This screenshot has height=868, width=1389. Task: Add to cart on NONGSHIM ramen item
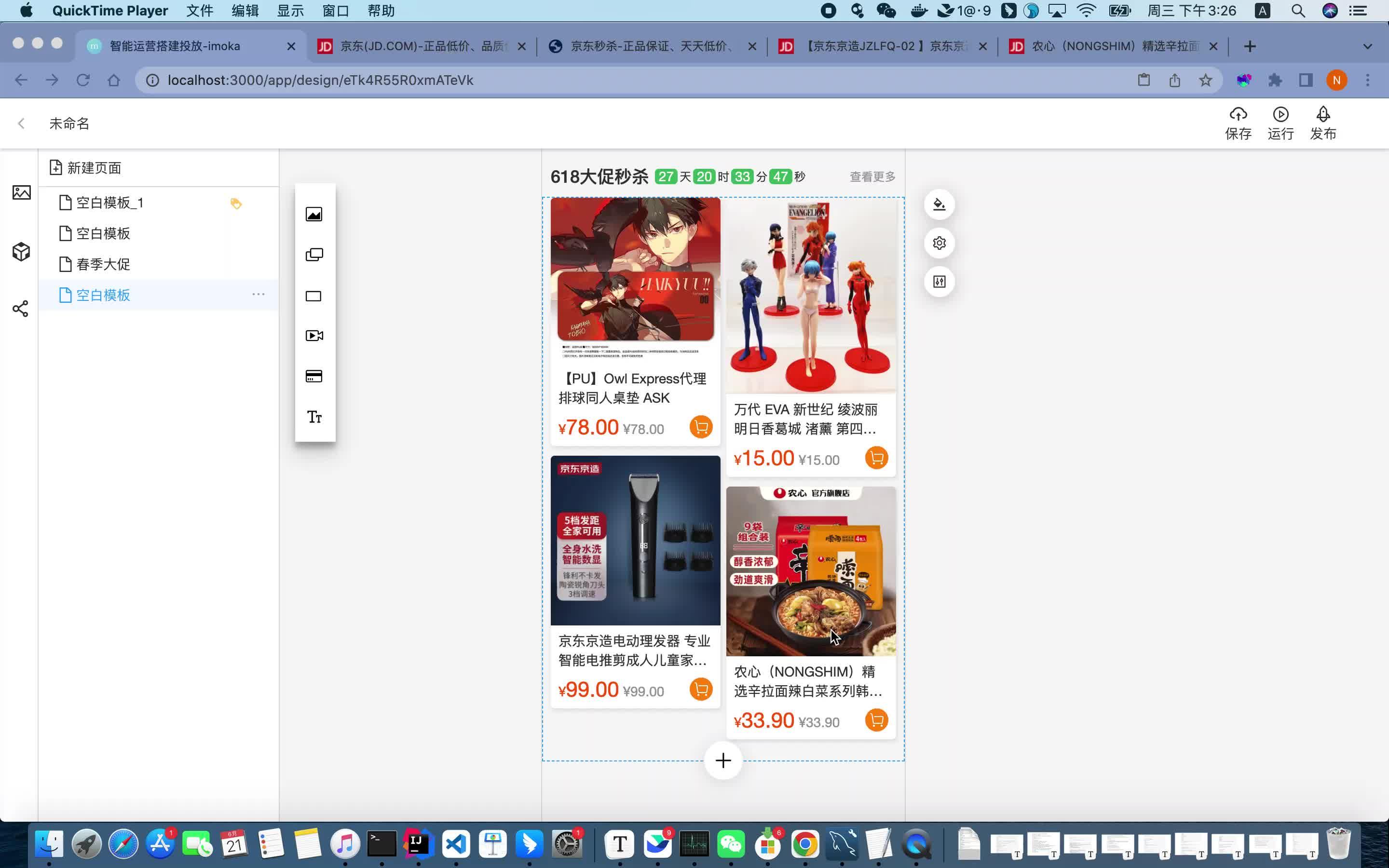pos(876,720)
